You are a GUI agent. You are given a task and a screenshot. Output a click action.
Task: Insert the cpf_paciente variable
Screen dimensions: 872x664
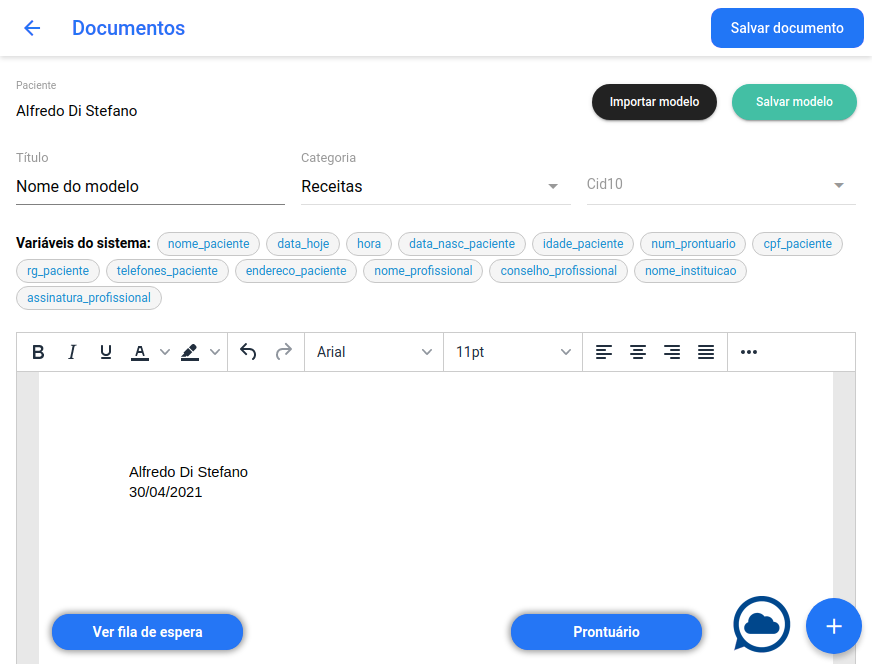[x=797, y=244]
